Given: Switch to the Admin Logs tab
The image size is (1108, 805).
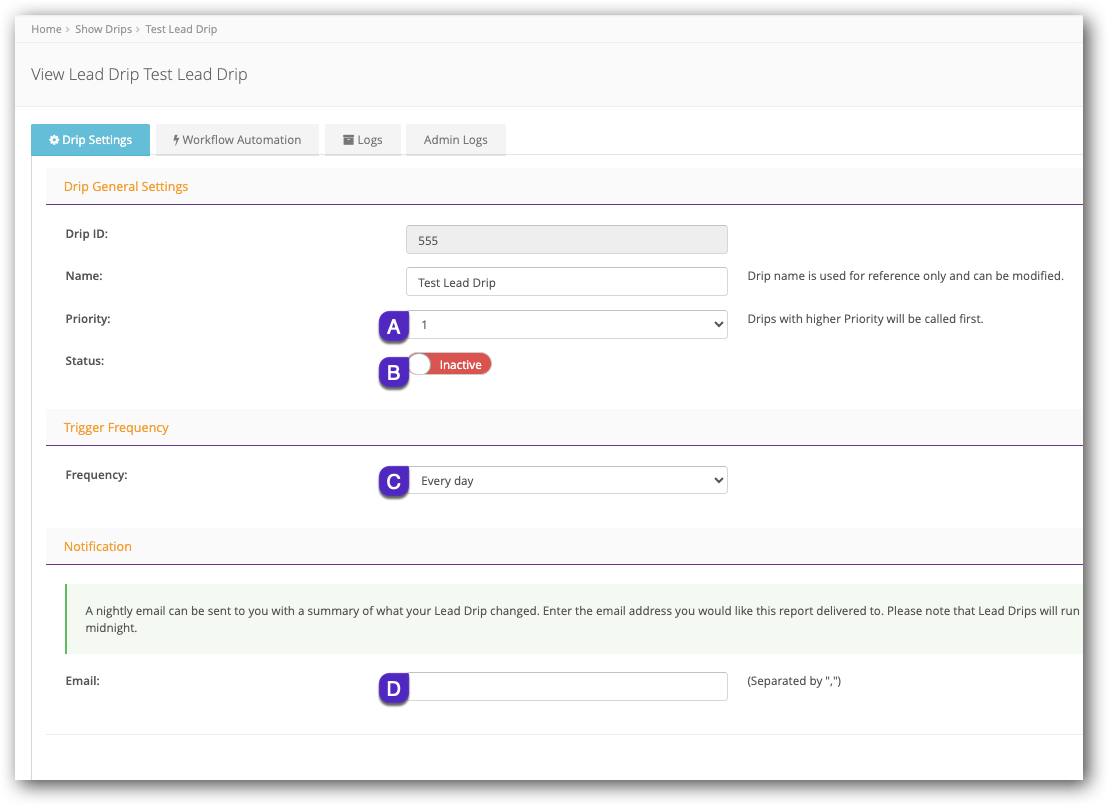Looking at the screenshot, I should (x=455, y=140).
